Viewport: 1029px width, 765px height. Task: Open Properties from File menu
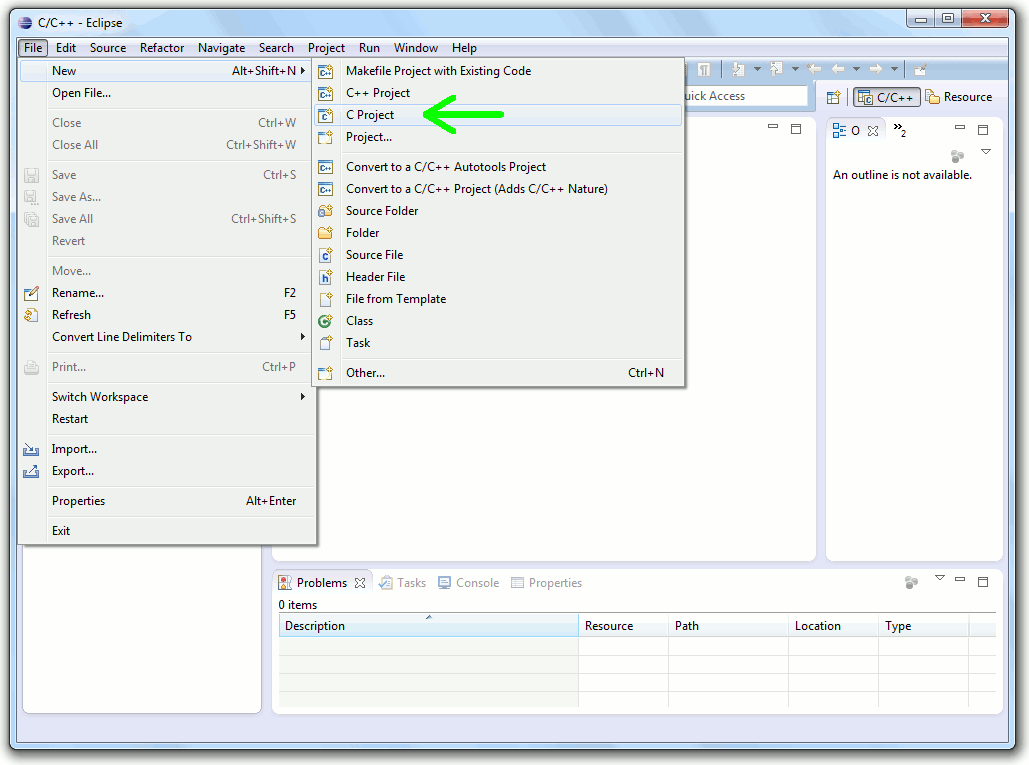tap(167, 501)
